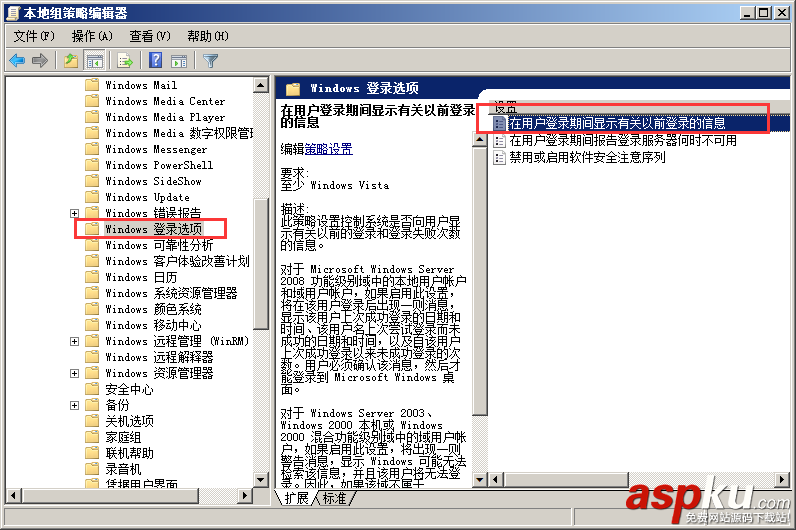The image size is (796, 530).
Task: Switch to the 标准 tab
Action: pyautogui.click(x=334, y=498)
